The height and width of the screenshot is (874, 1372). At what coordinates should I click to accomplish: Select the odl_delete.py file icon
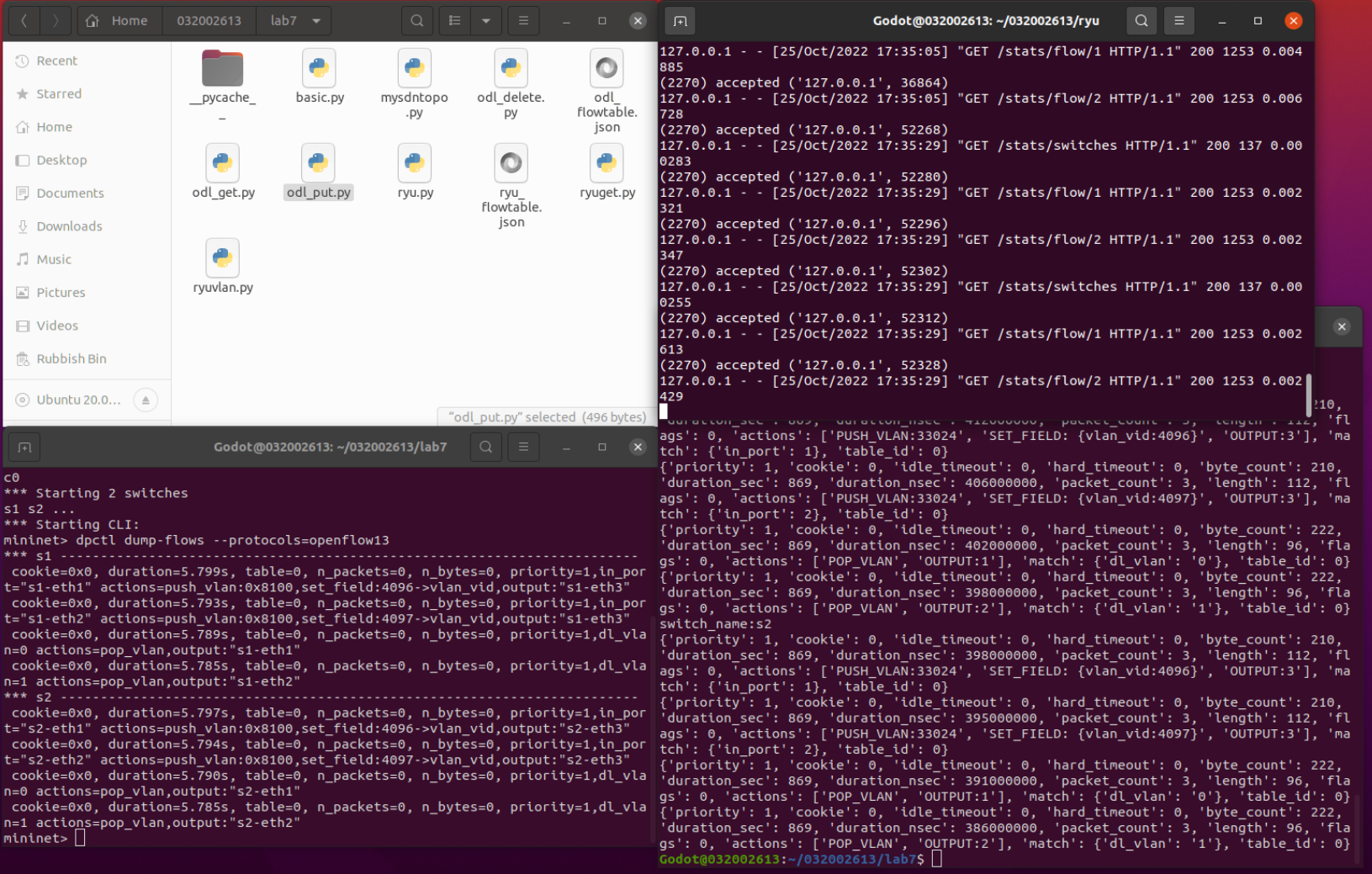tap(511, 68)
